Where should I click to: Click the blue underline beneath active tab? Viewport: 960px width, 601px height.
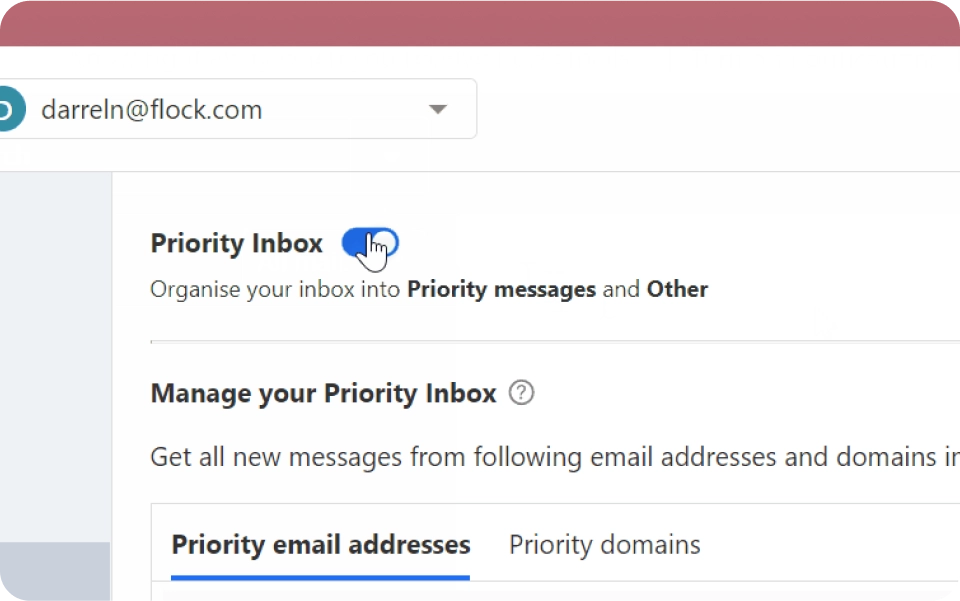[x=320, y=577]
